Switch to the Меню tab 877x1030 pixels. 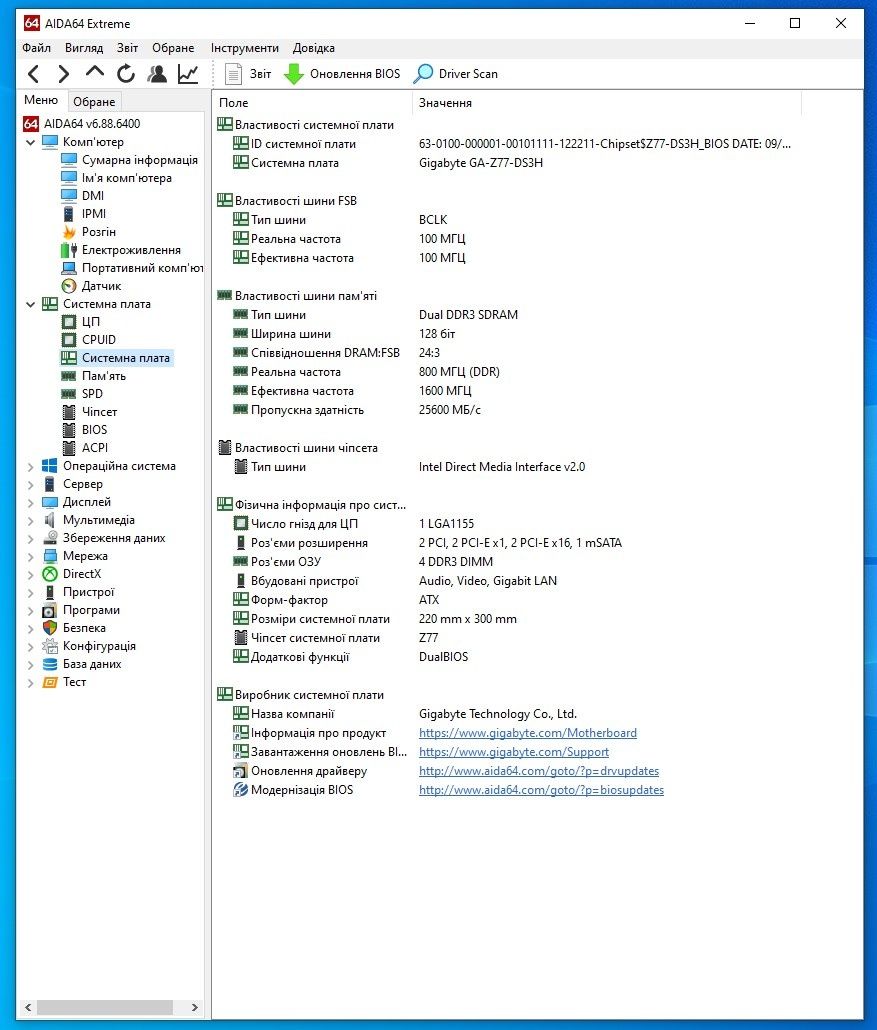point(41,100)
